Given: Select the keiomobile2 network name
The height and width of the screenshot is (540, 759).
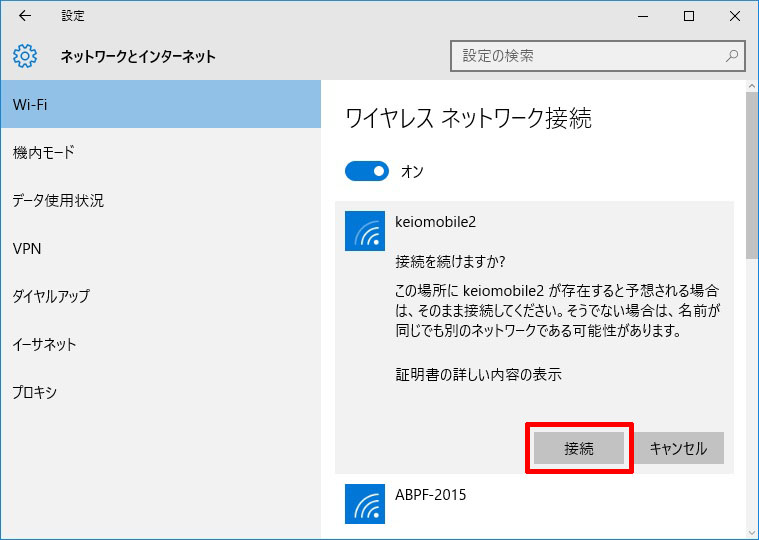Looking at the screenshot, I should point(435,222).
